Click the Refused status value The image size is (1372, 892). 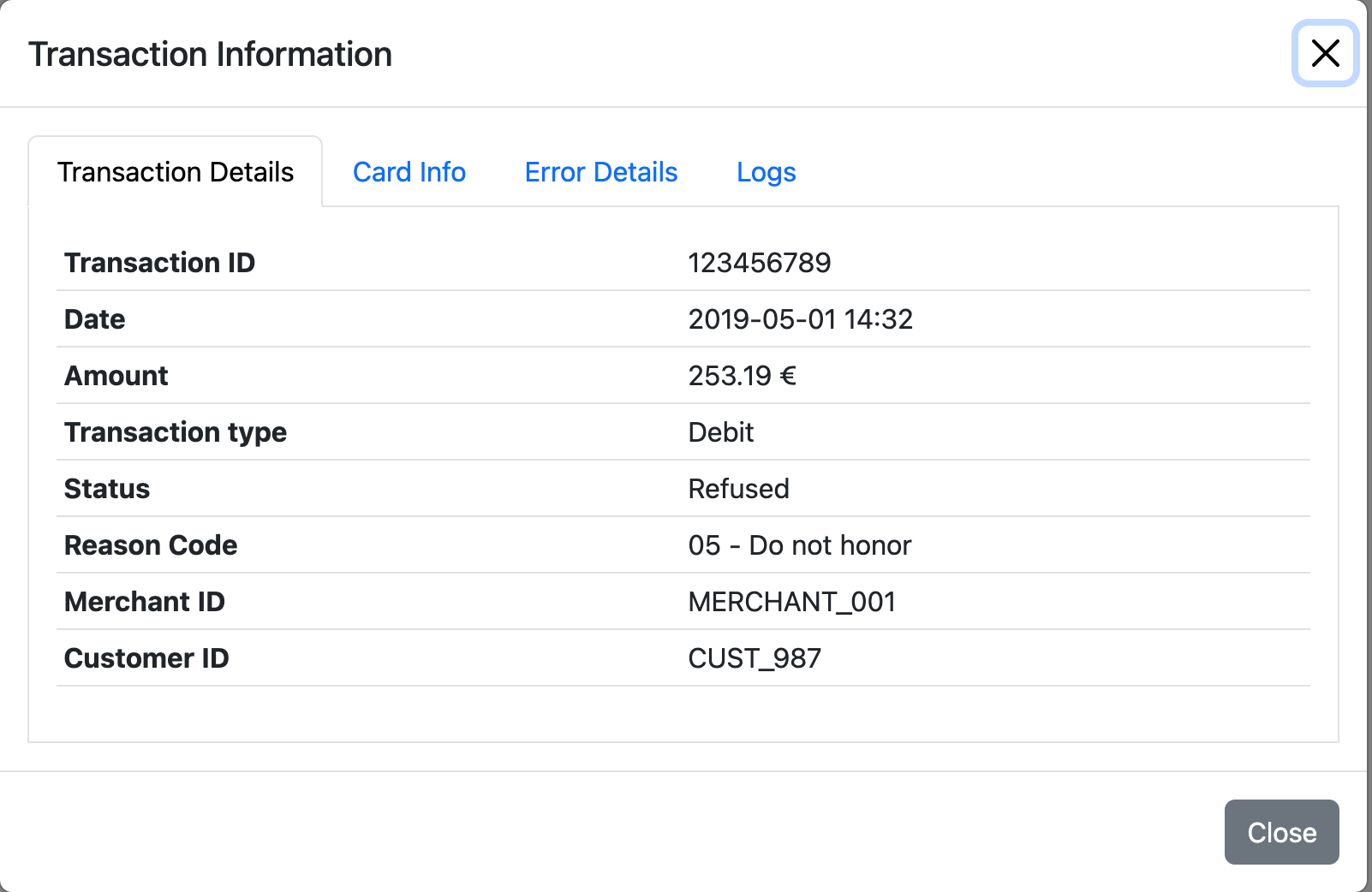(x=739, y=489)
